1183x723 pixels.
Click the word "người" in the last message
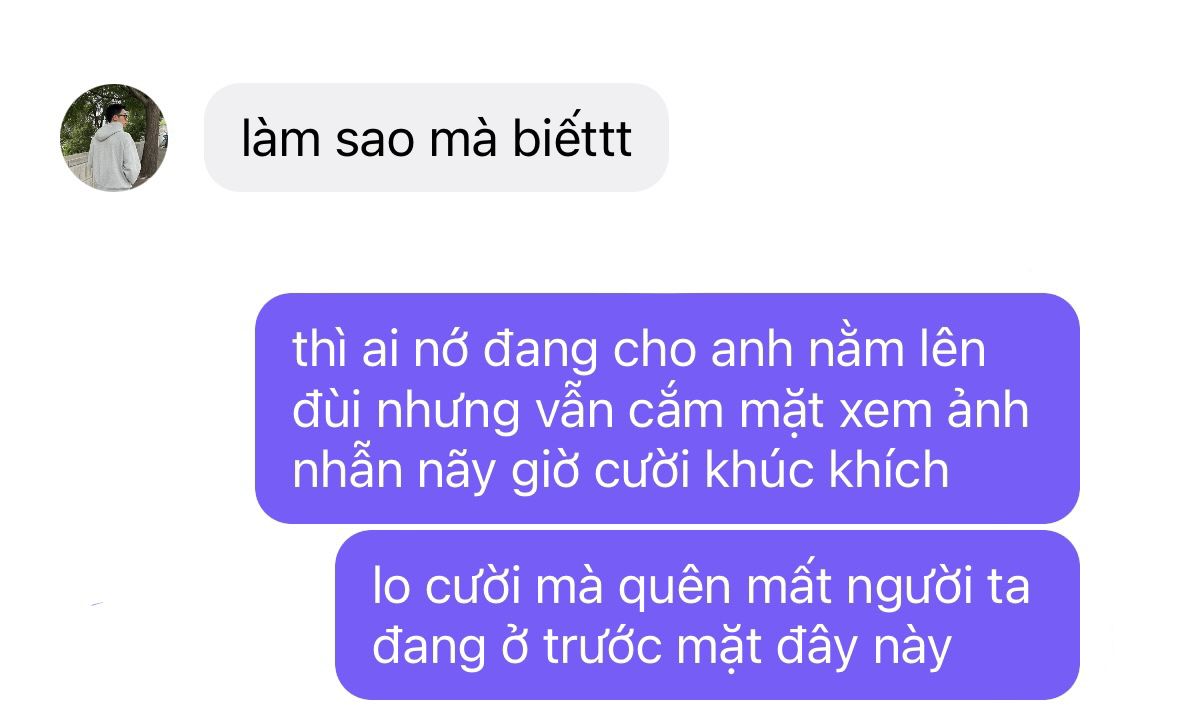tap(910, 589)
